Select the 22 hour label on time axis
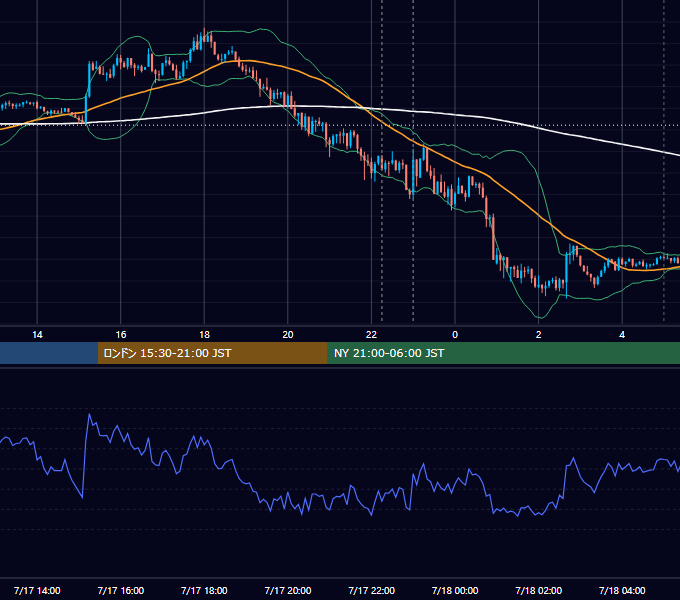This screenshot has width=680, height=600. click(x=372, y=335)
